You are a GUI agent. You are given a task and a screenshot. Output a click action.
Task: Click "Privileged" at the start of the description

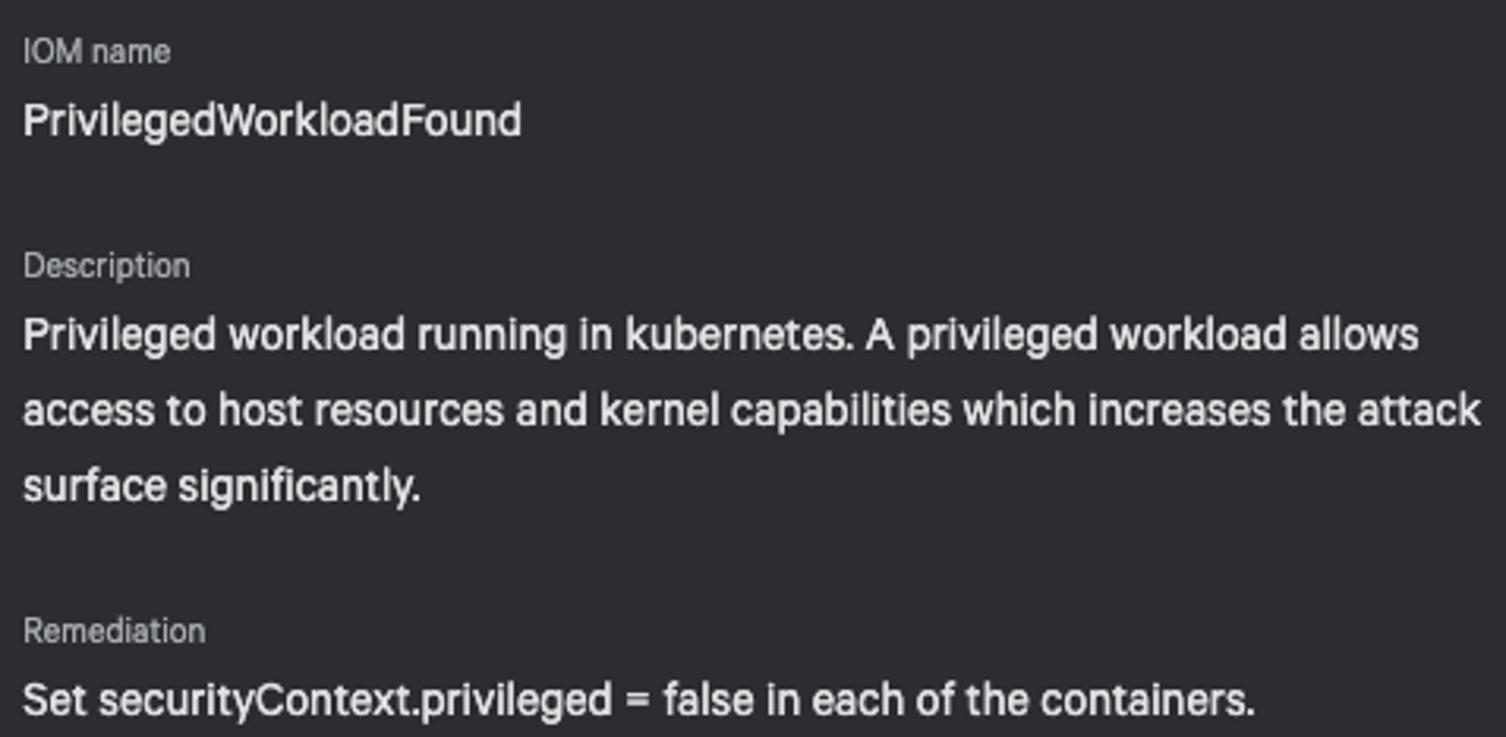point(119,335)
